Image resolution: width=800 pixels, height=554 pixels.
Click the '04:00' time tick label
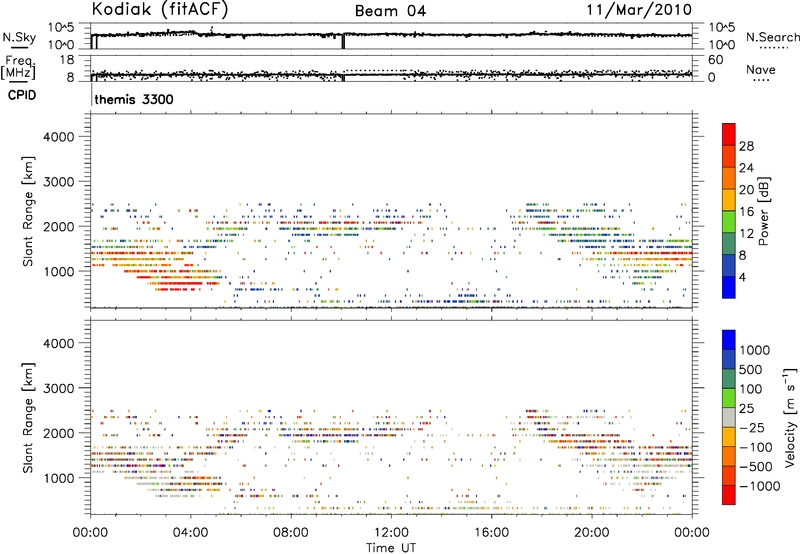tap(190, 533)
